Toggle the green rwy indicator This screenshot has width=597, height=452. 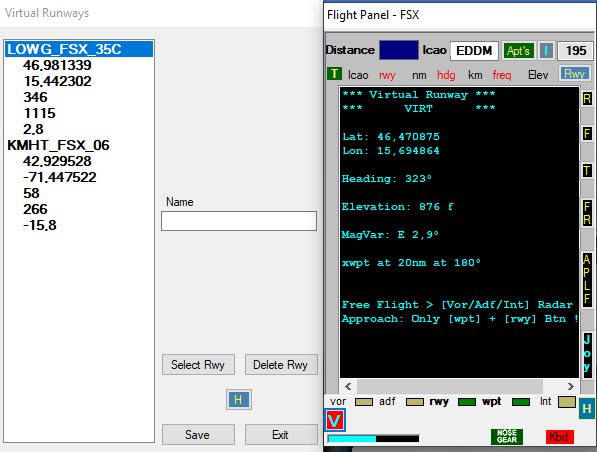point(467,402)
